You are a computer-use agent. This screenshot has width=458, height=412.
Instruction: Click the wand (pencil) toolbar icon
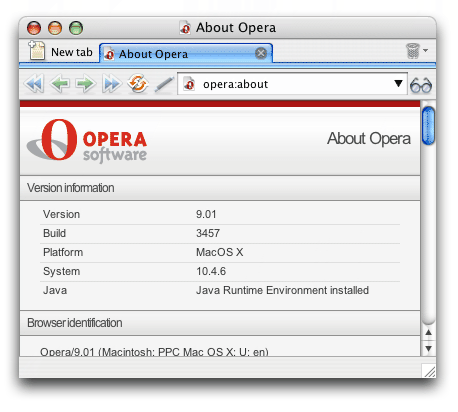click(x=164, y=84)
